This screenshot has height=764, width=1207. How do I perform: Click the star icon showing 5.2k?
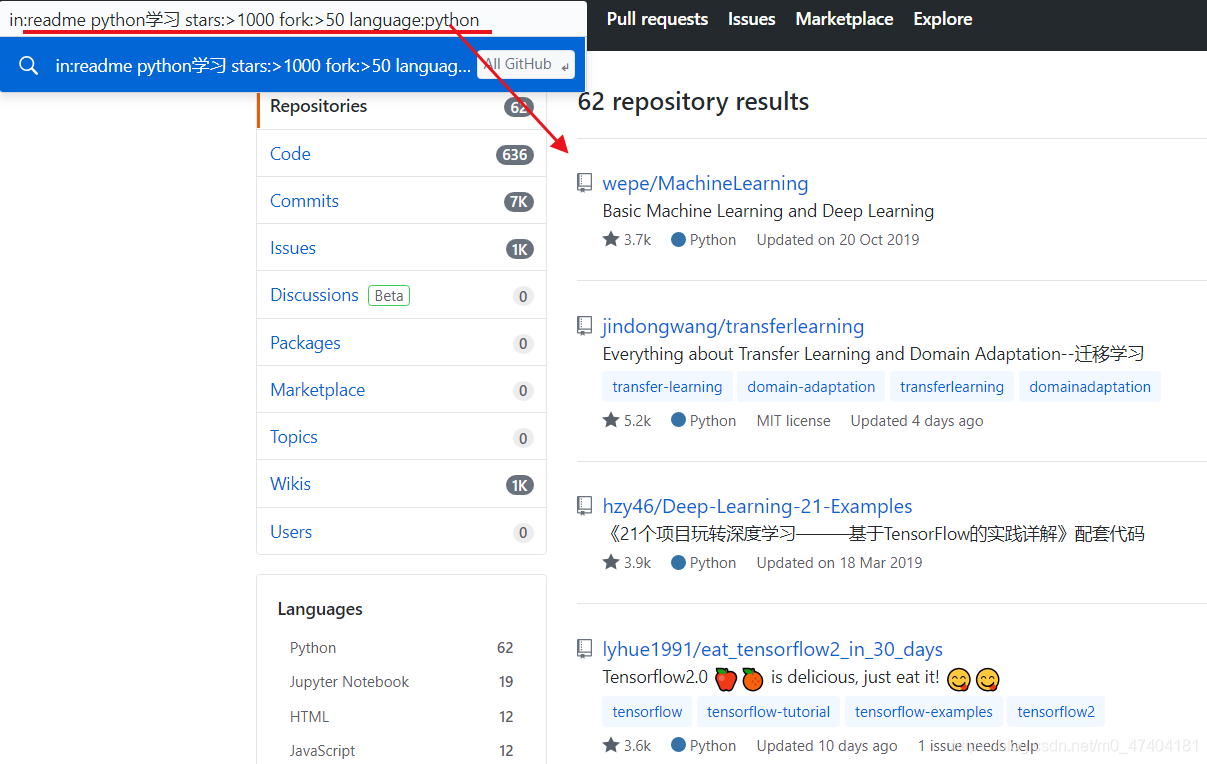(x=610, y=419)
